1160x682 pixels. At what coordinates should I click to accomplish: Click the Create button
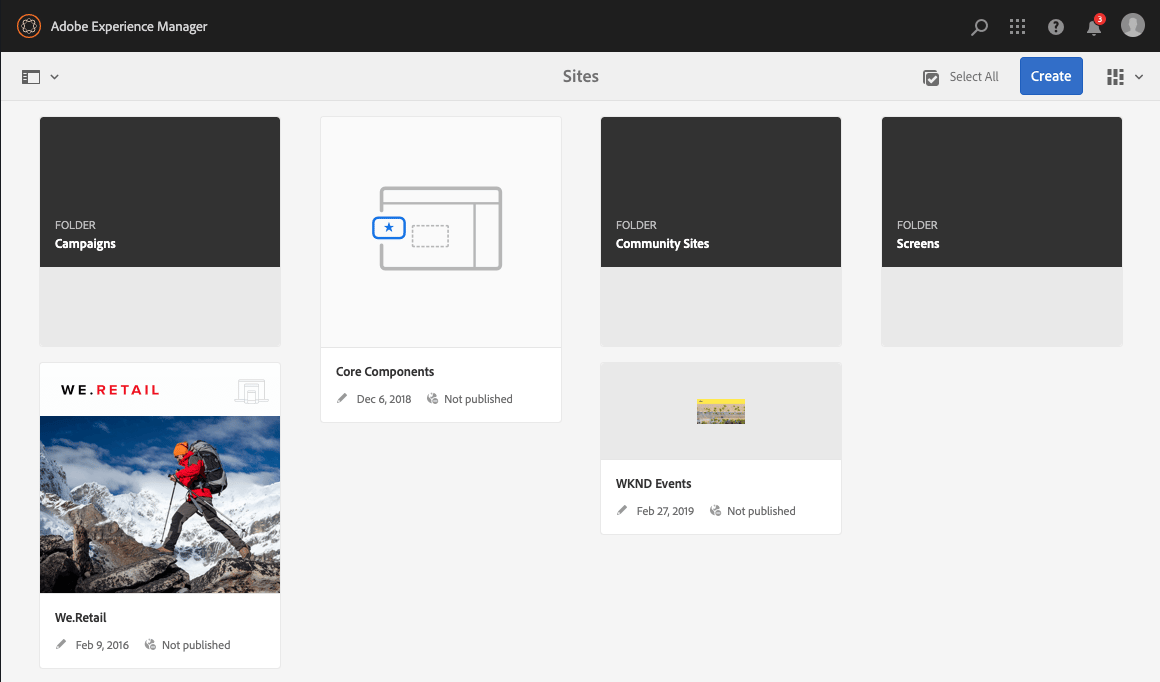(1050, 76)
